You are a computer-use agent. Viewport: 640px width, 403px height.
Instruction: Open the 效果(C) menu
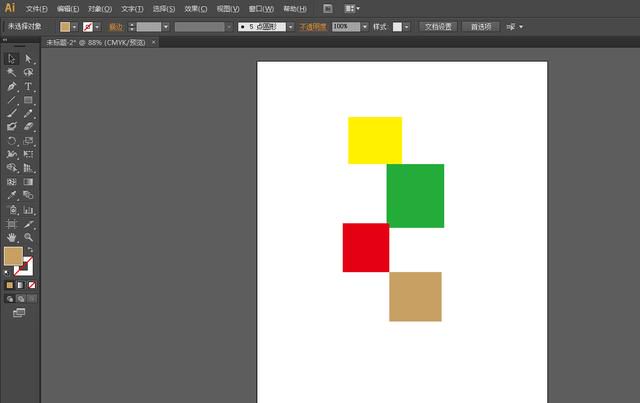point(196,9)
